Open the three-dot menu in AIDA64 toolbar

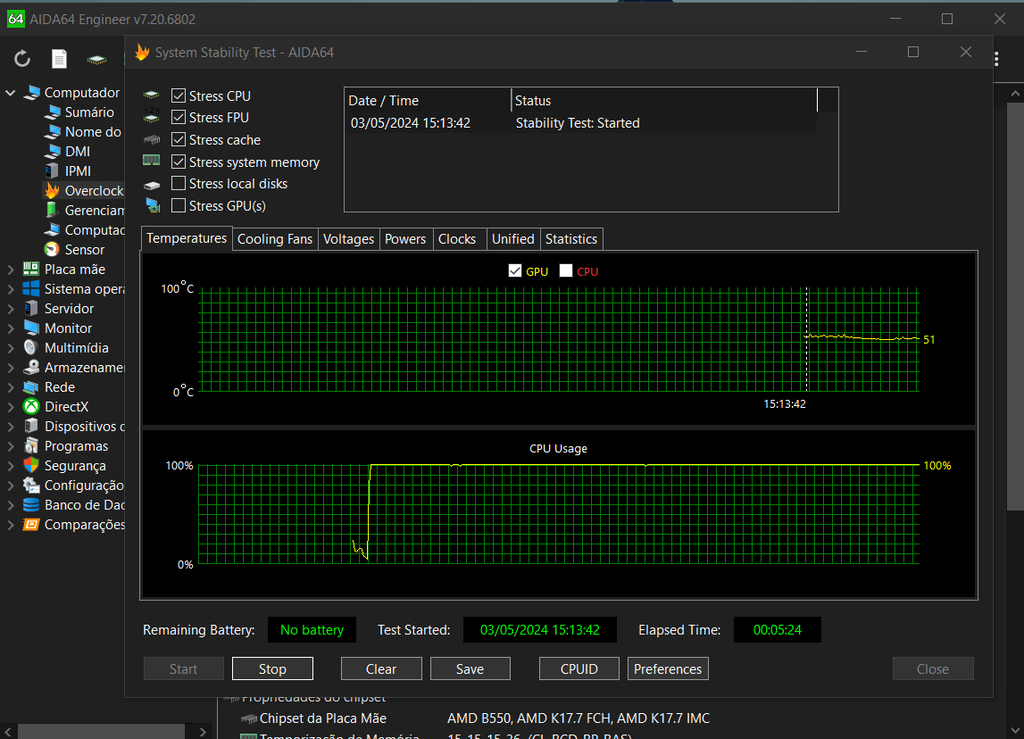click(x=997, y=59)
